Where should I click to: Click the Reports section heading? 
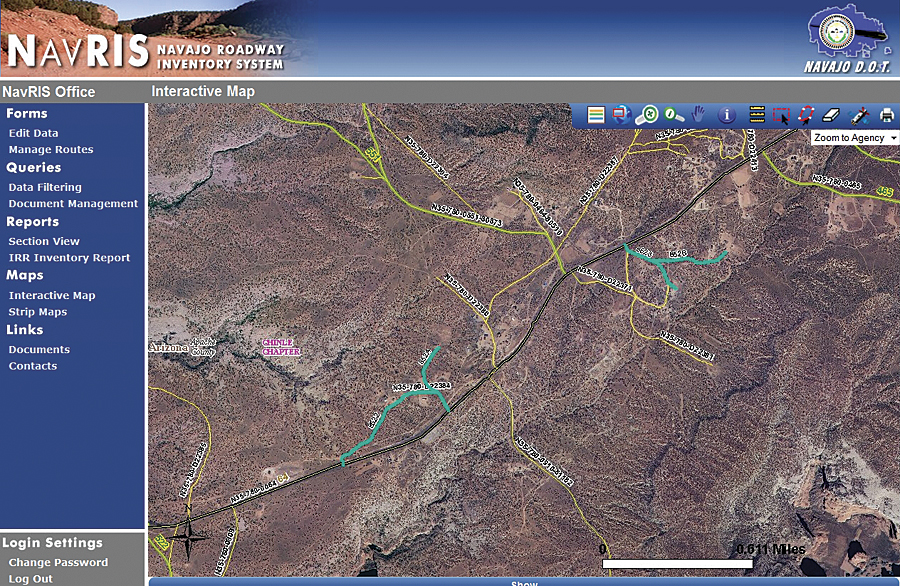tap(32, 222)
